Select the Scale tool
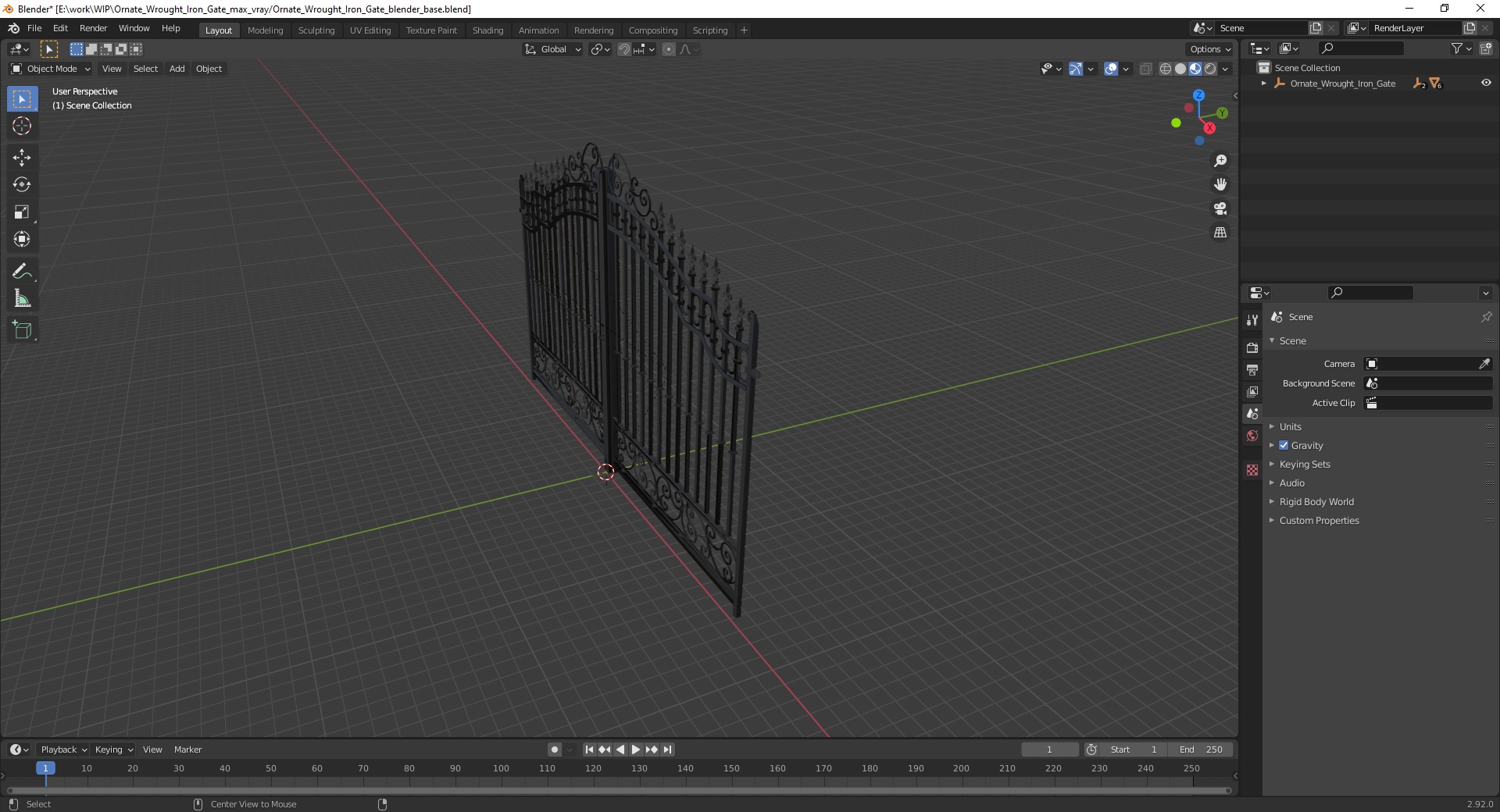This screenshot has height=812, width=1500. (22, 212)
